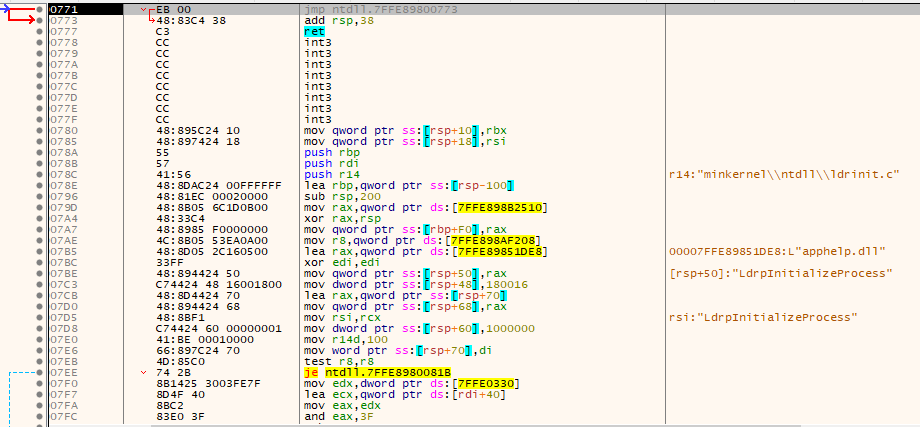Click the 'mov r14d,100' instruction
Image resolution: width=920 pixels, height=427 pixels.
[x=344, y=339]
